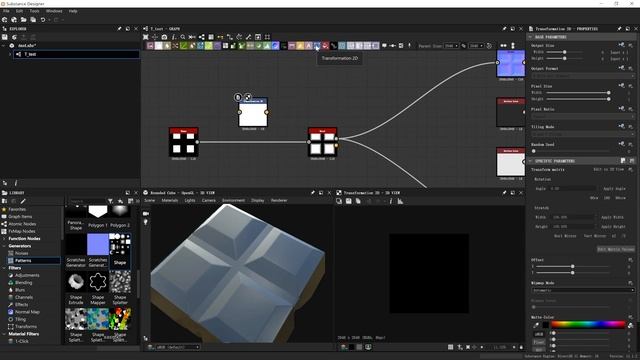Open the Mipmap Mode dropdown

582,290
